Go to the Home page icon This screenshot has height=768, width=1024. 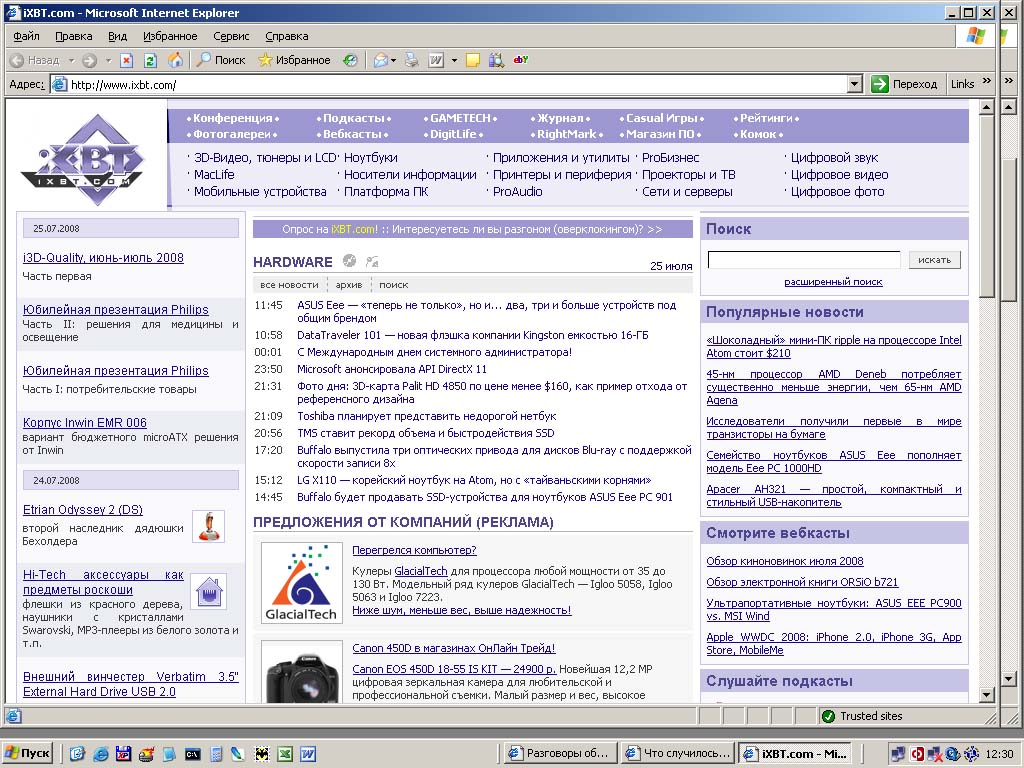pyautogui.click(x=175, y=60)
